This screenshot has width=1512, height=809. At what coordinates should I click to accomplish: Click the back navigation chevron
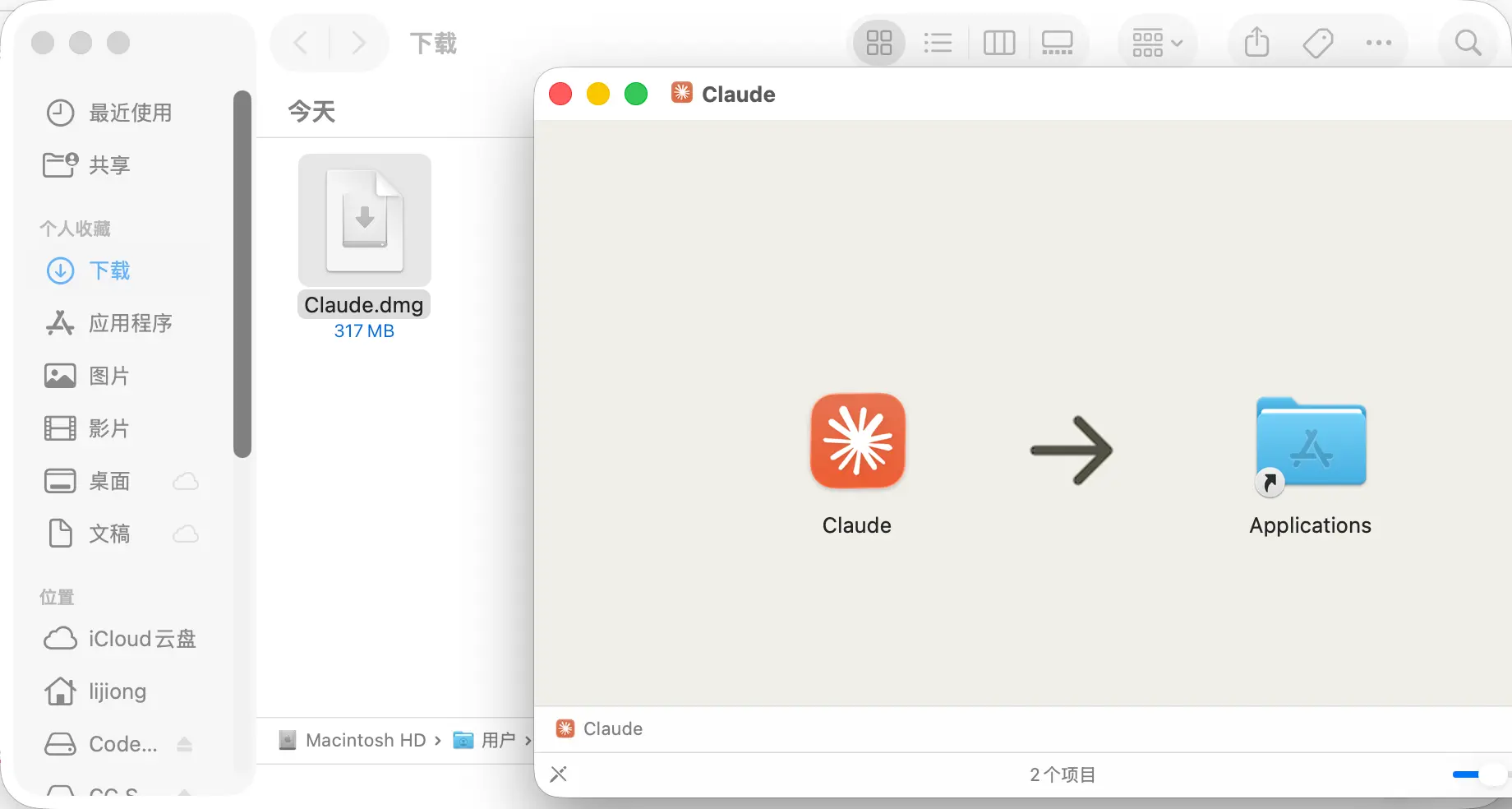(x=302, y=43)
